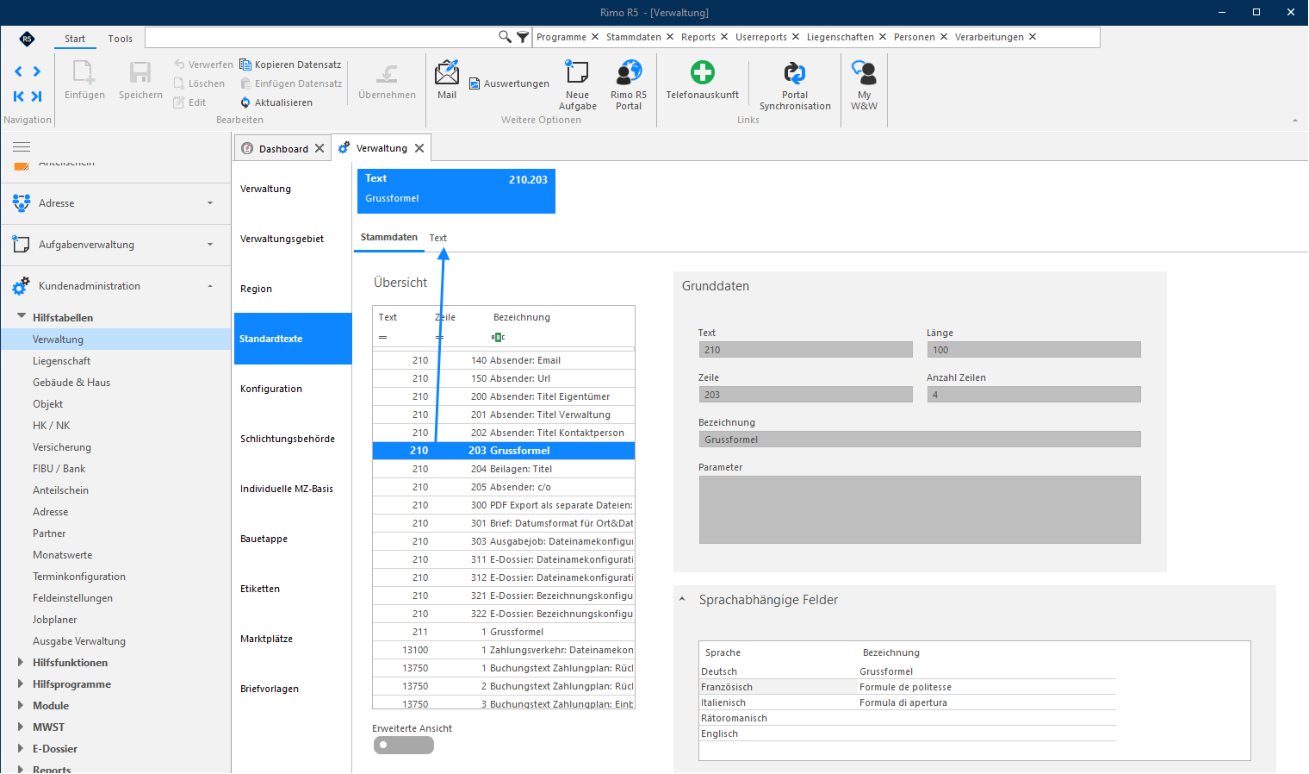
Task: Collapse the Hilfstabellen tree node
Action: [22, 318]
